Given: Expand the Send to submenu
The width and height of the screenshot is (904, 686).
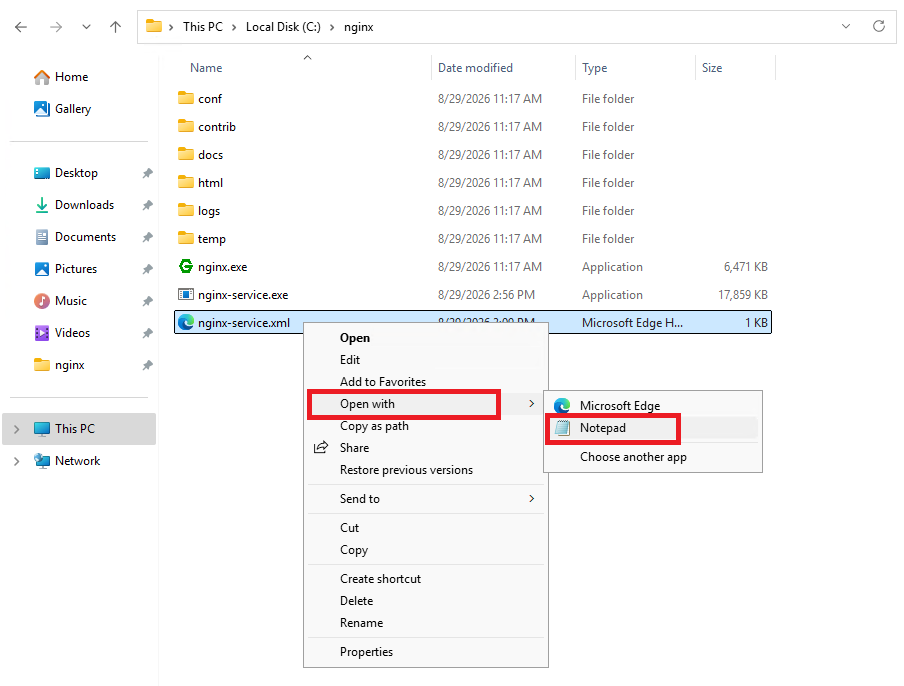Looking at the screenshot, I should 426,499.
